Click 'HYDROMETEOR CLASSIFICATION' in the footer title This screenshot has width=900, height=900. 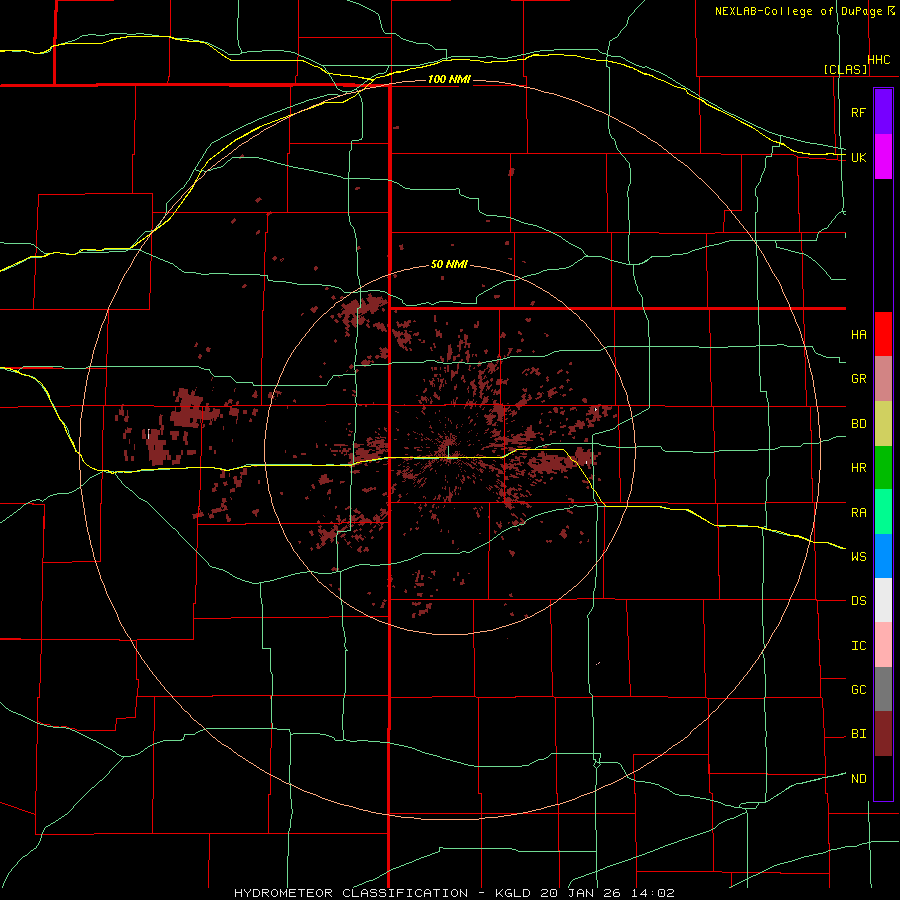[x=351, y=893]
